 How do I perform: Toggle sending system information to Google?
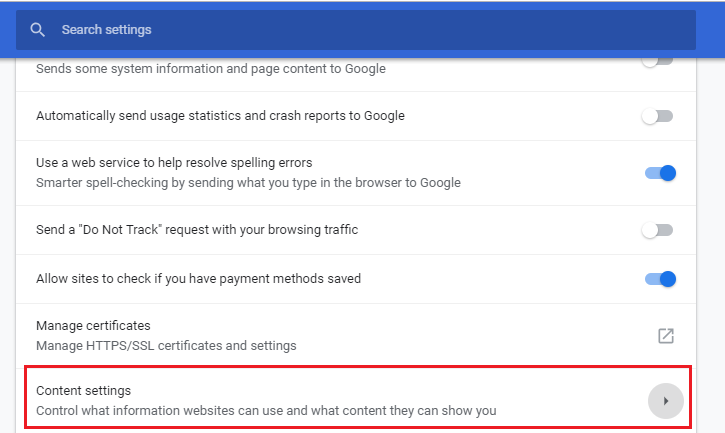[657, 62]
